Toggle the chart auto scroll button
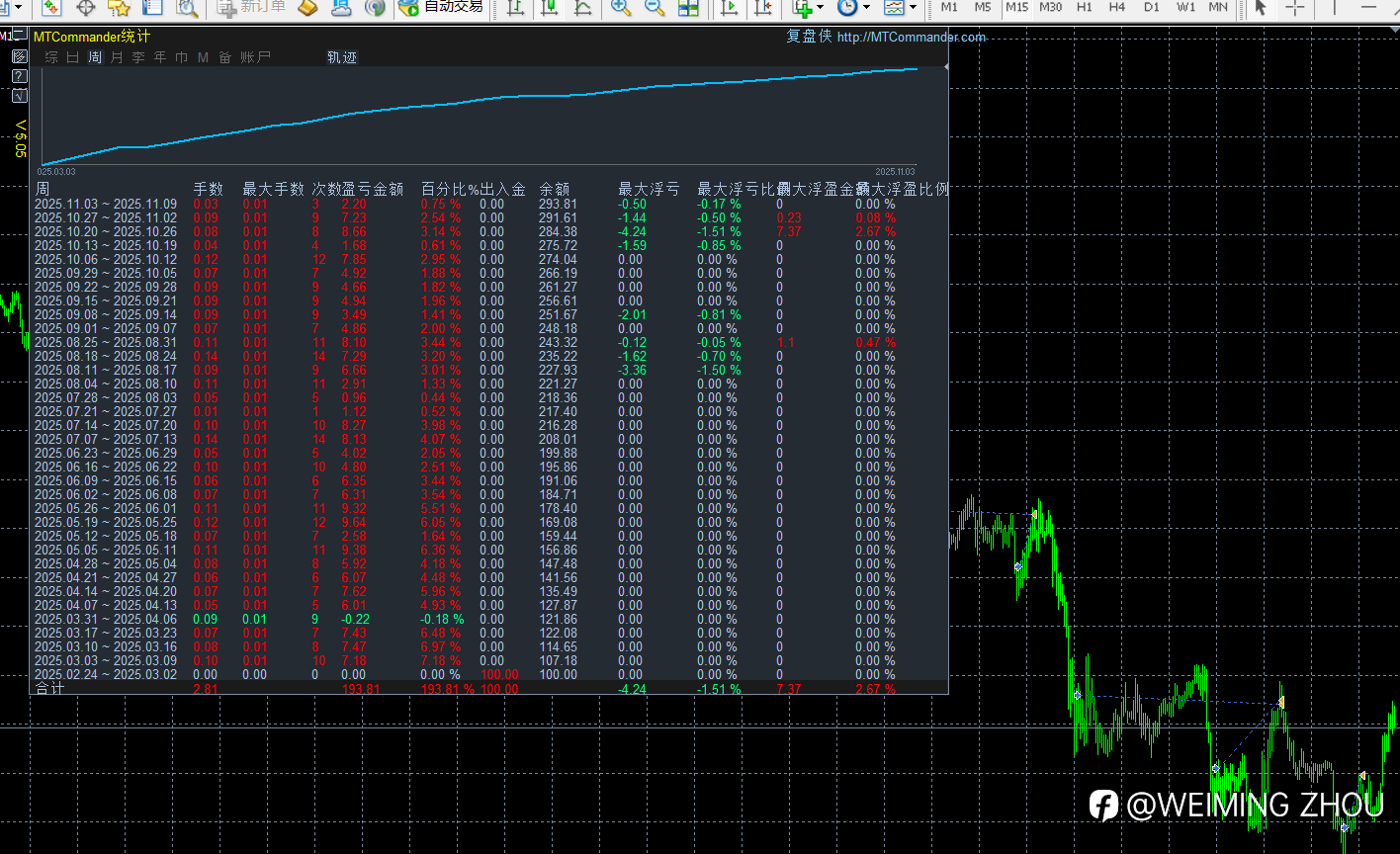This screenshot has height=854, width=1400. (730, 8)
